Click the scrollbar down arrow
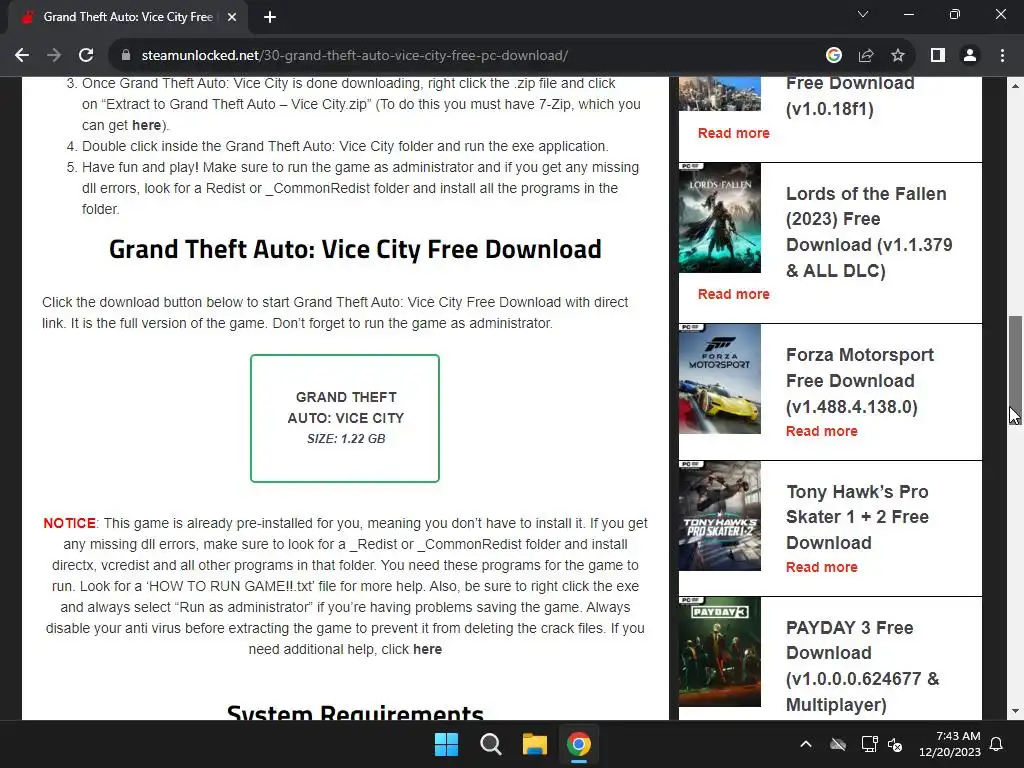The width and height of the screenshot is (1024, 768). [x=1016, y=711]
